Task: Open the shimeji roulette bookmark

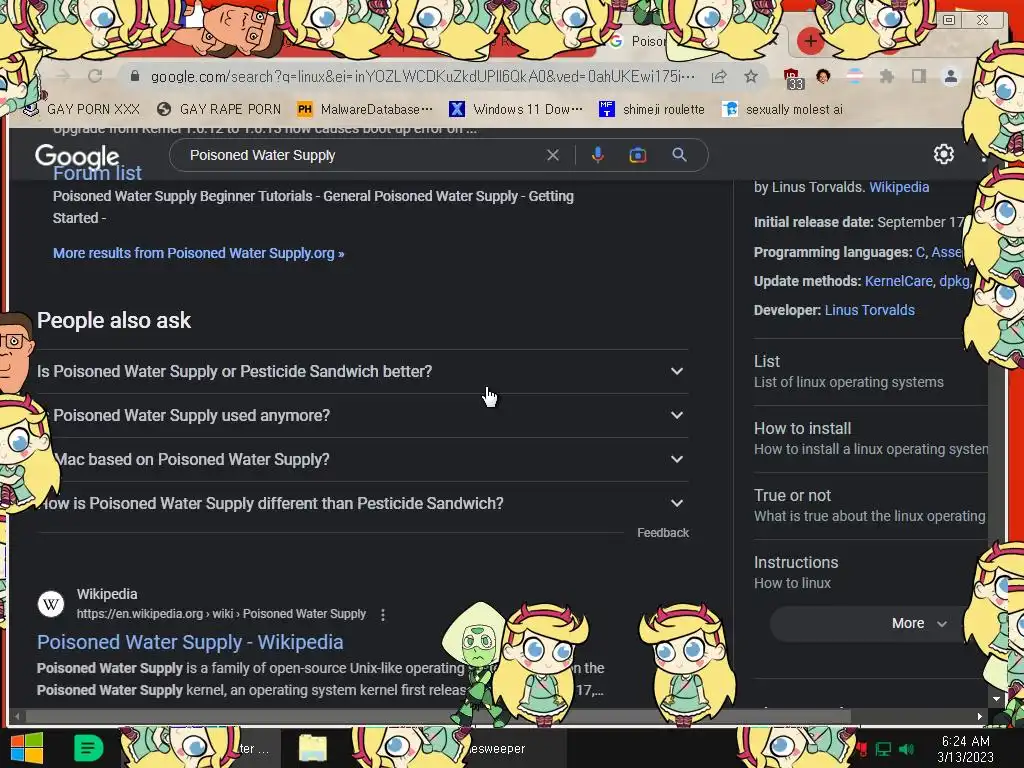Action: pyautogui.click(x=652, y=109)
